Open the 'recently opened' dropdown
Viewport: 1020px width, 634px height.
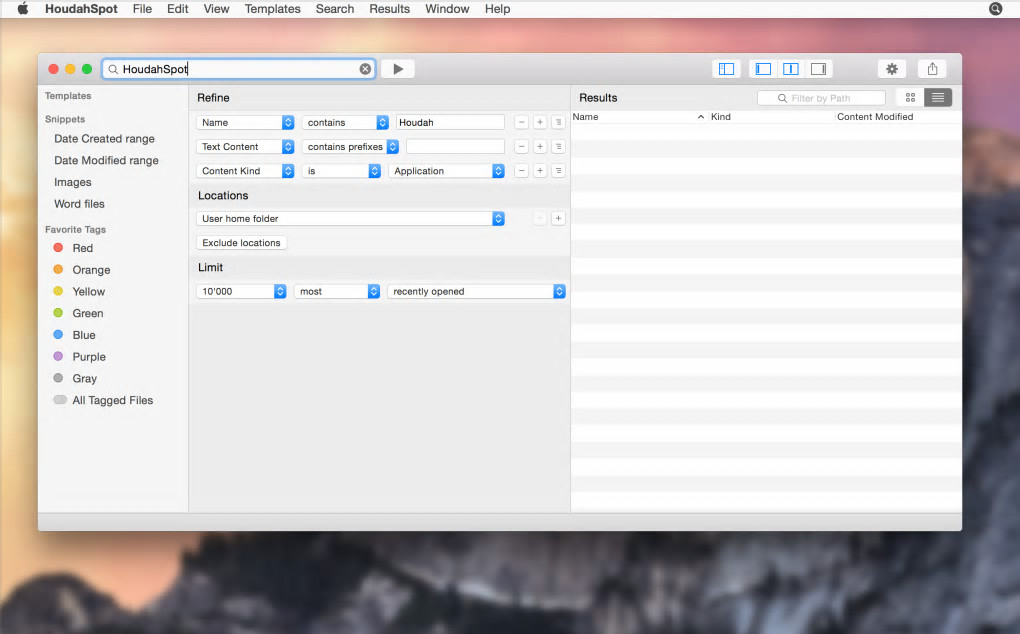(x=476, y=291)
